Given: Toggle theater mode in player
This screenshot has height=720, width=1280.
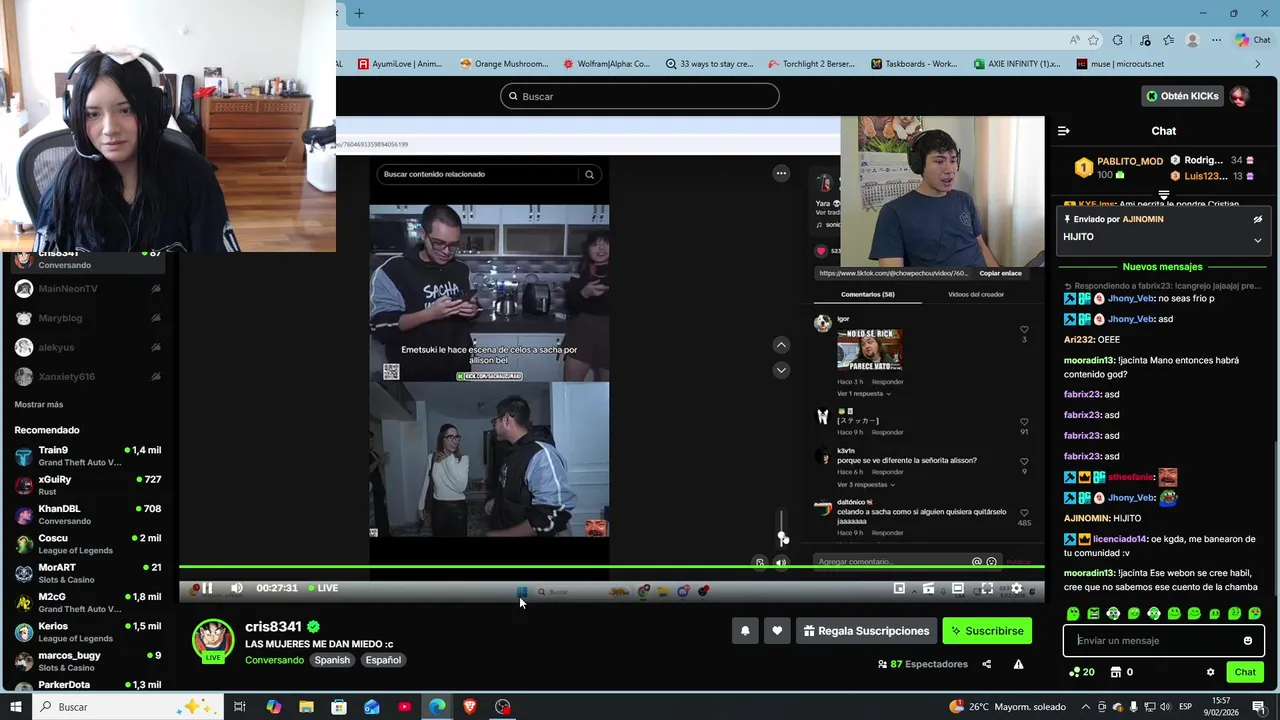Looking at the screenshot, I should [957, 588].
